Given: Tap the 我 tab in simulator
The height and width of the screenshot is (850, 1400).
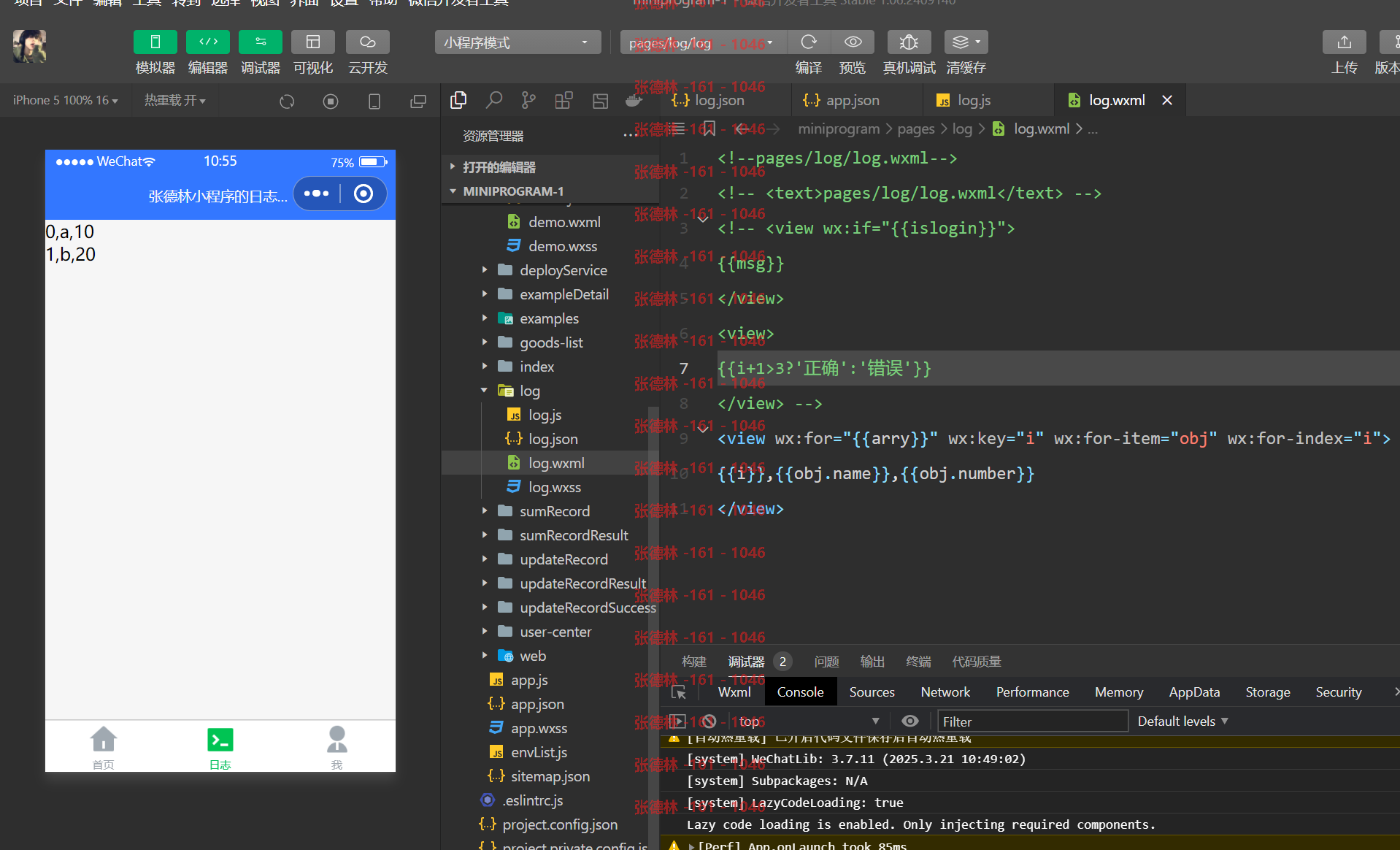Looking at the screenshot, I should click(336, 747).
